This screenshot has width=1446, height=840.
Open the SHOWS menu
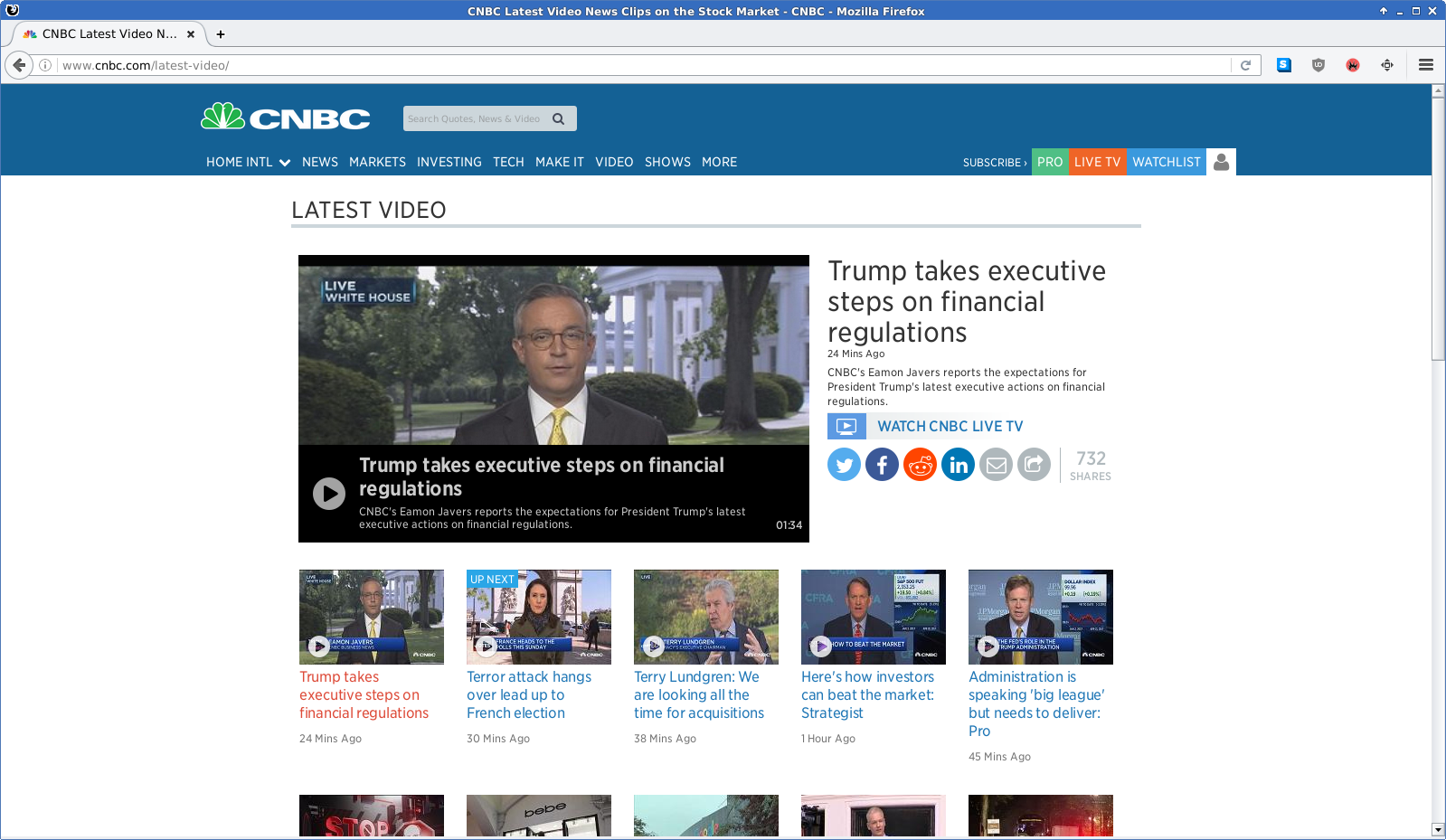667,162
